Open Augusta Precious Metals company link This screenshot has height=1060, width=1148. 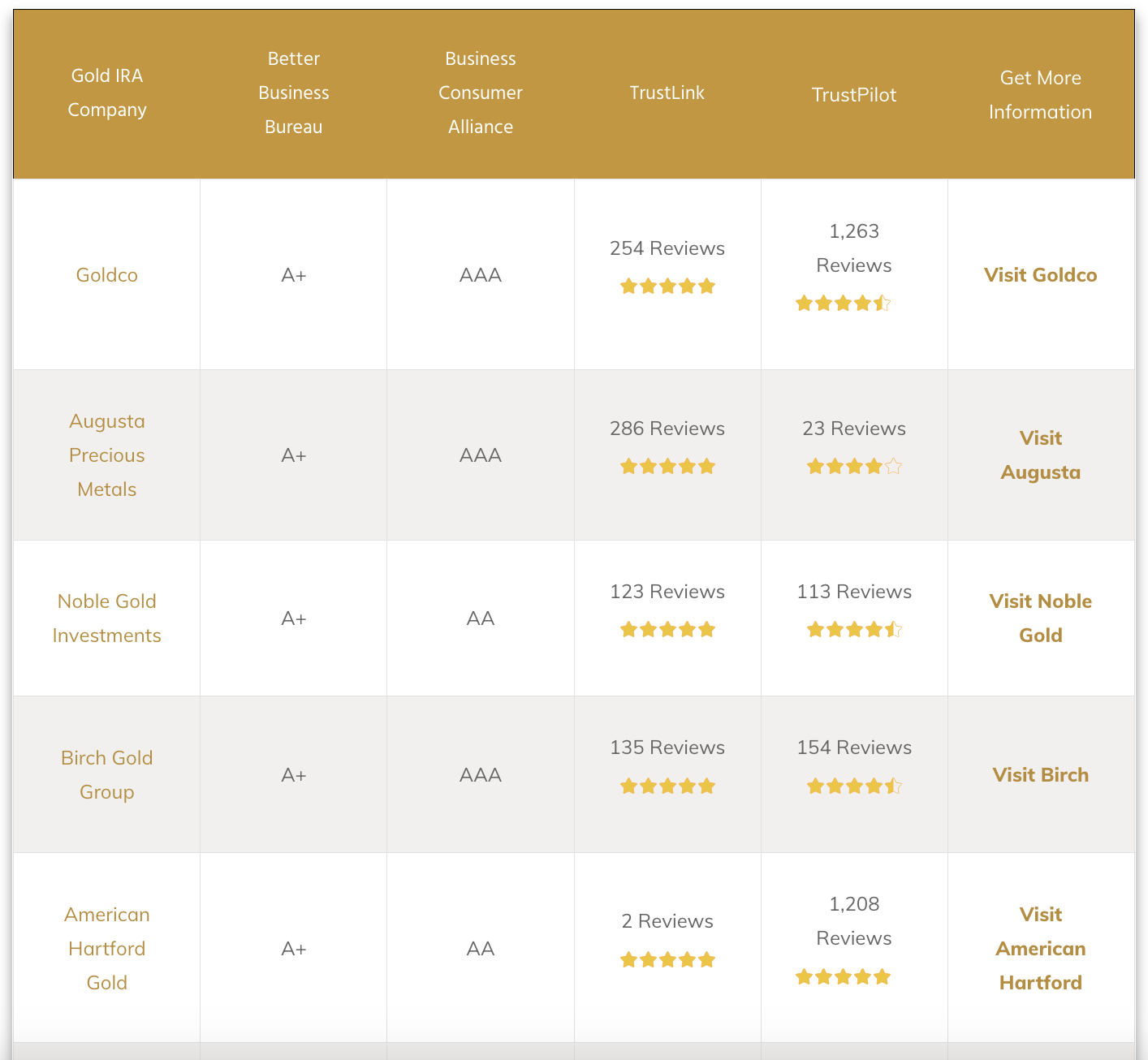point(107,455)
